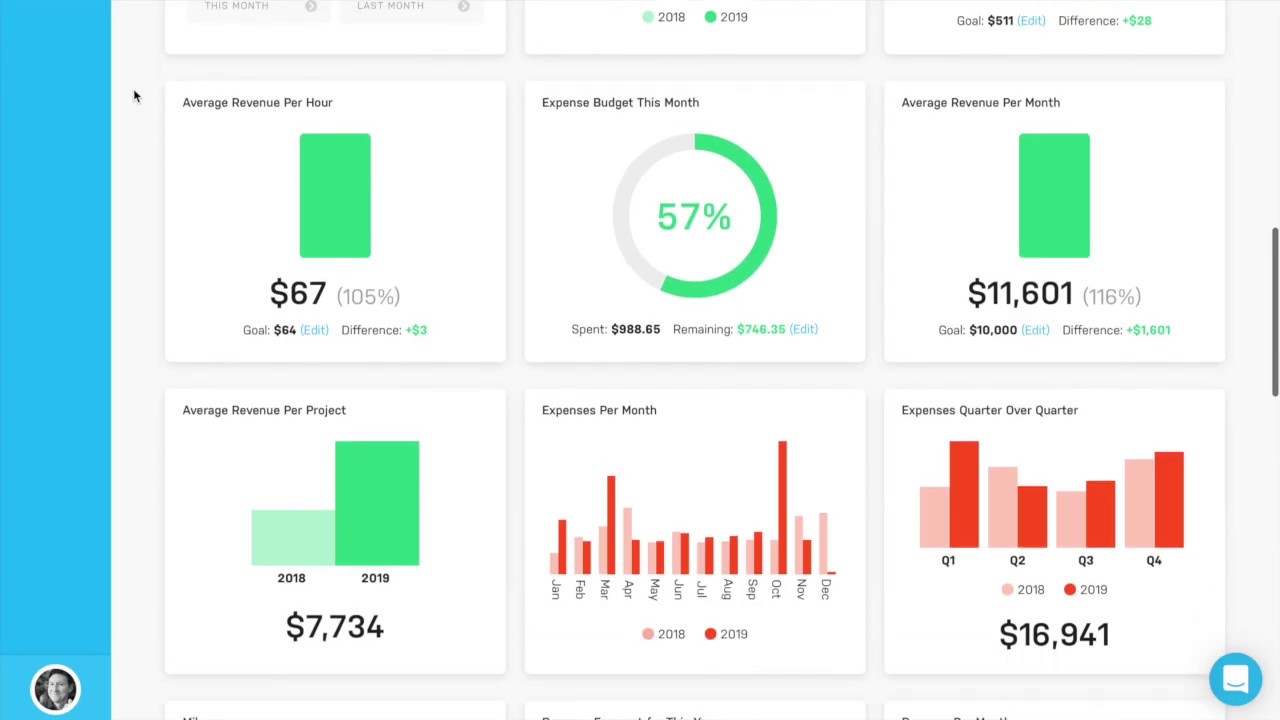Image resolution: width=1280 pixels, height=720 pixels.
Task: Click the (116%) percentage next to $11,601
Action: tap(1111, 296)
